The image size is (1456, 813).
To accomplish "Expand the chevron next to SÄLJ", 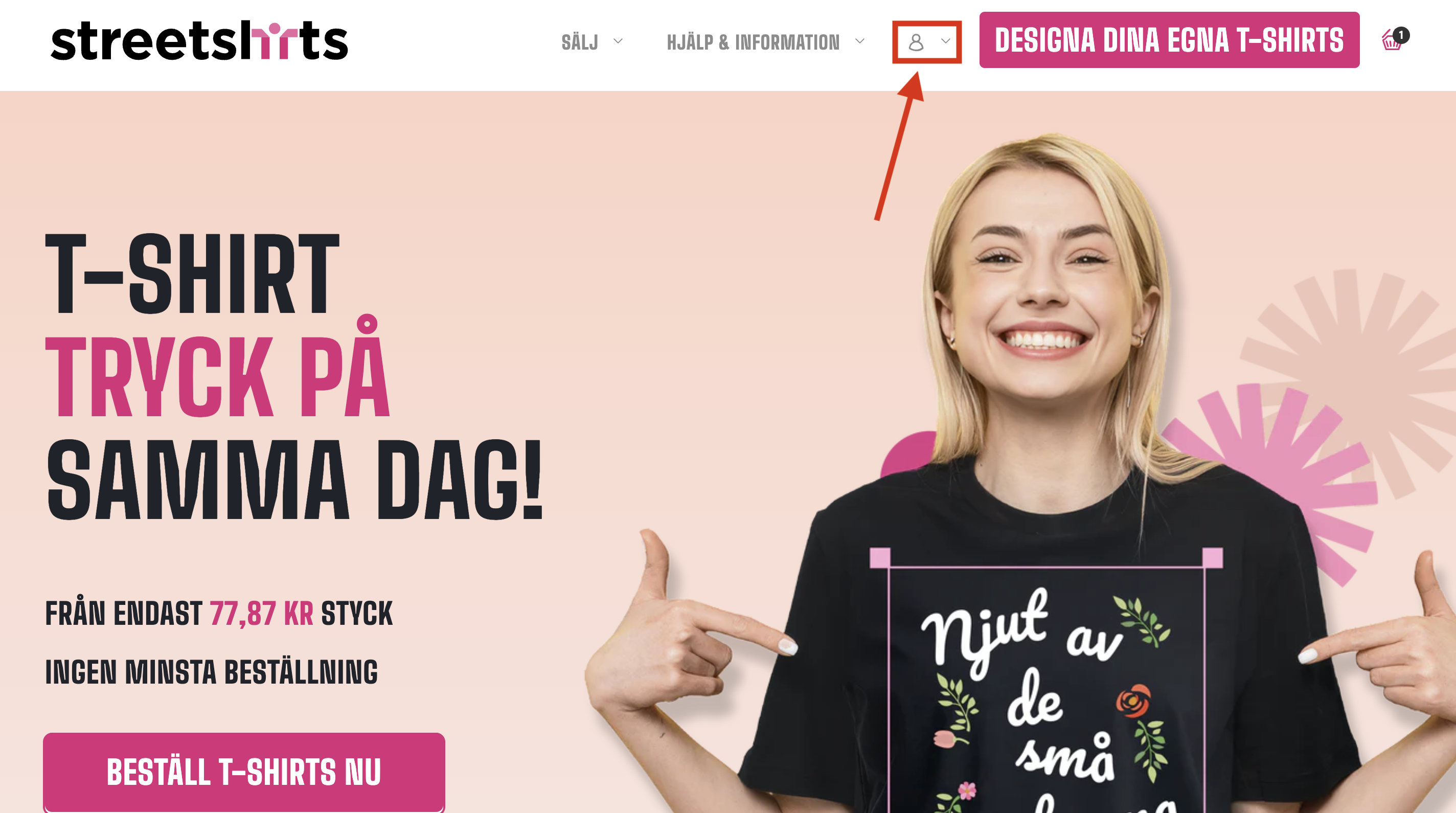I will coord(618,41).
